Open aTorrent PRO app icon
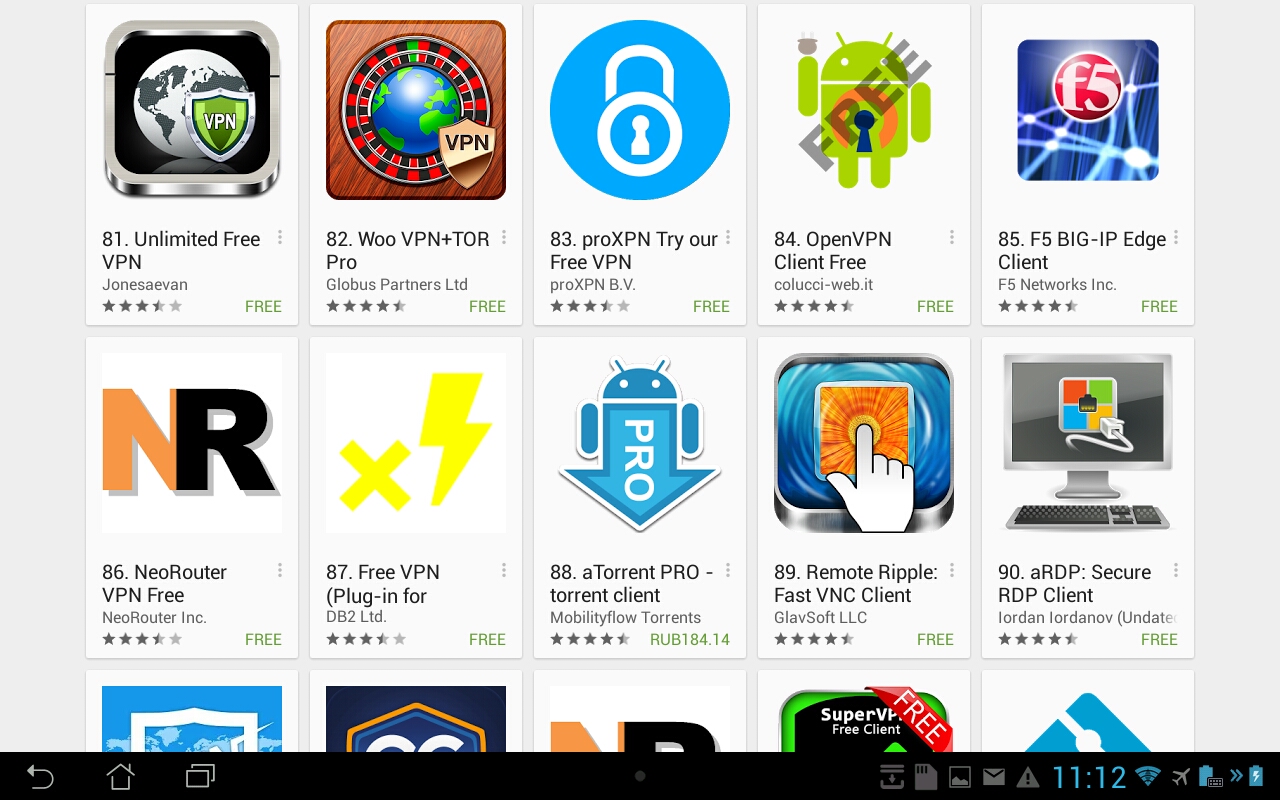The height and width of the screenshot is (800, 1280). pyautogui.click(x=640, y=443)
